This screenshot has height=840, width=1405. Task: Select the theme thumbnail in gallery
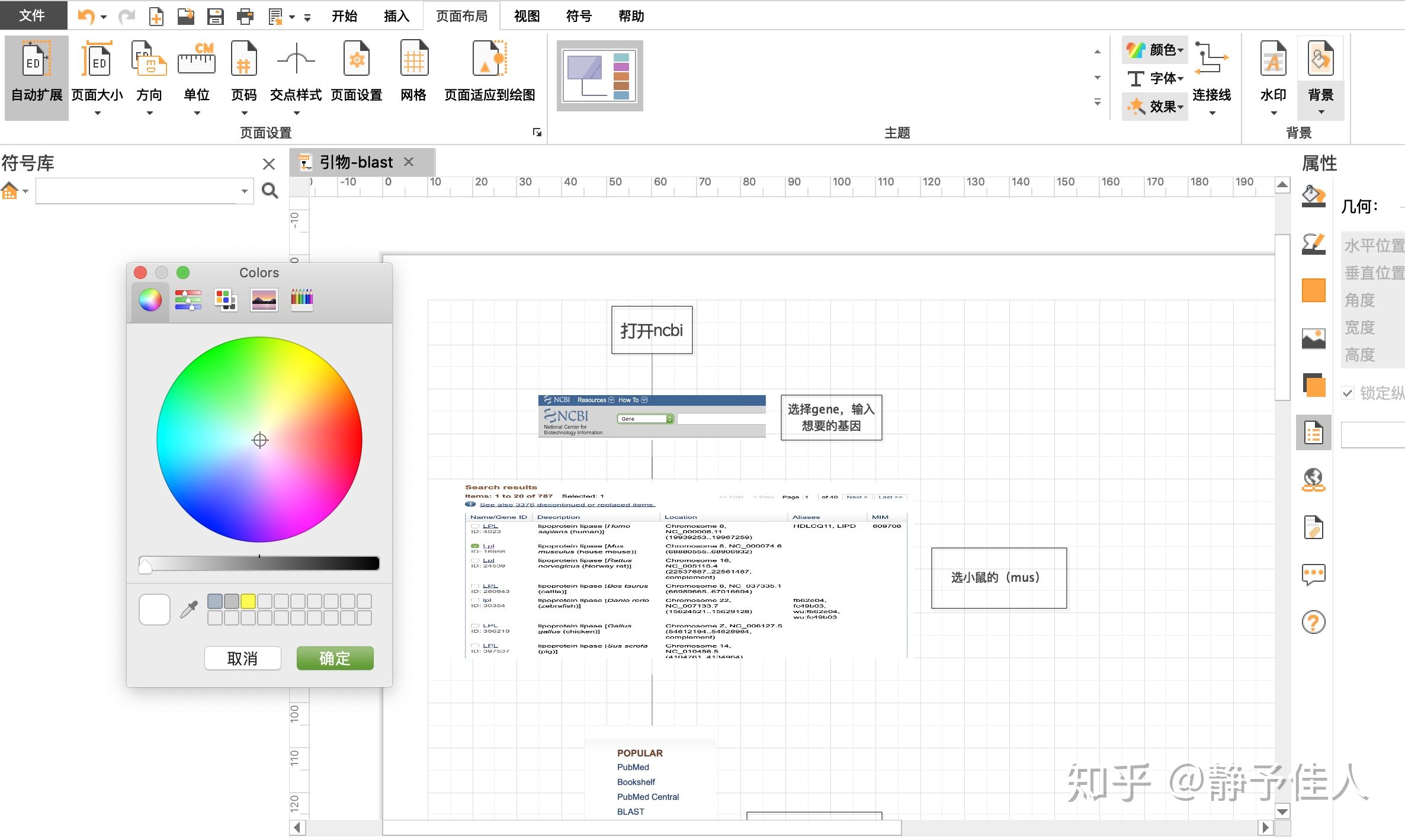click(600, 75)
